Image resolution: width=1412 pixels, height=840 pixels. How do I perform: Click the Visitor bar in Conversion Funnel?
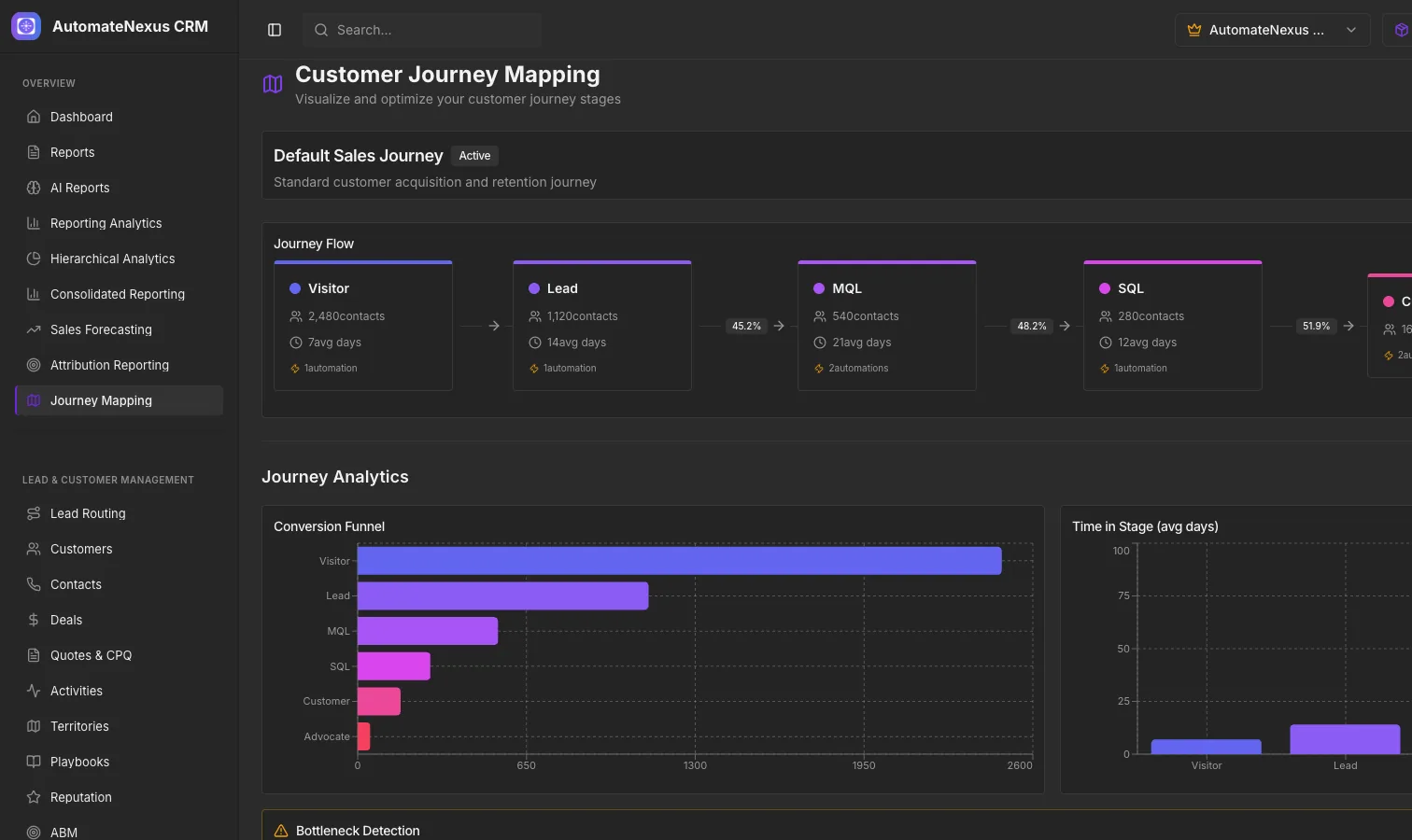(680, 561)
